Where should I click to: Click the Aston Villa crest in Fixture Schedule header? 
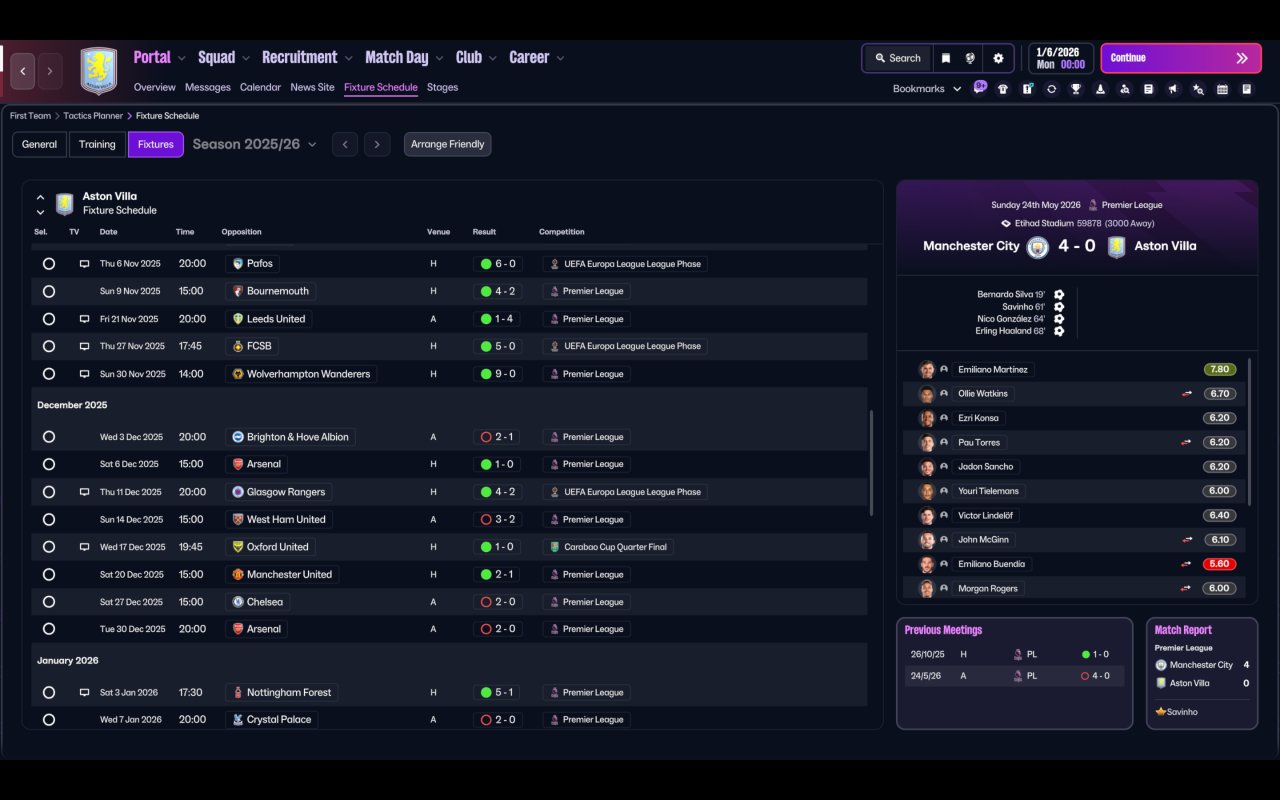coord(65,204)
